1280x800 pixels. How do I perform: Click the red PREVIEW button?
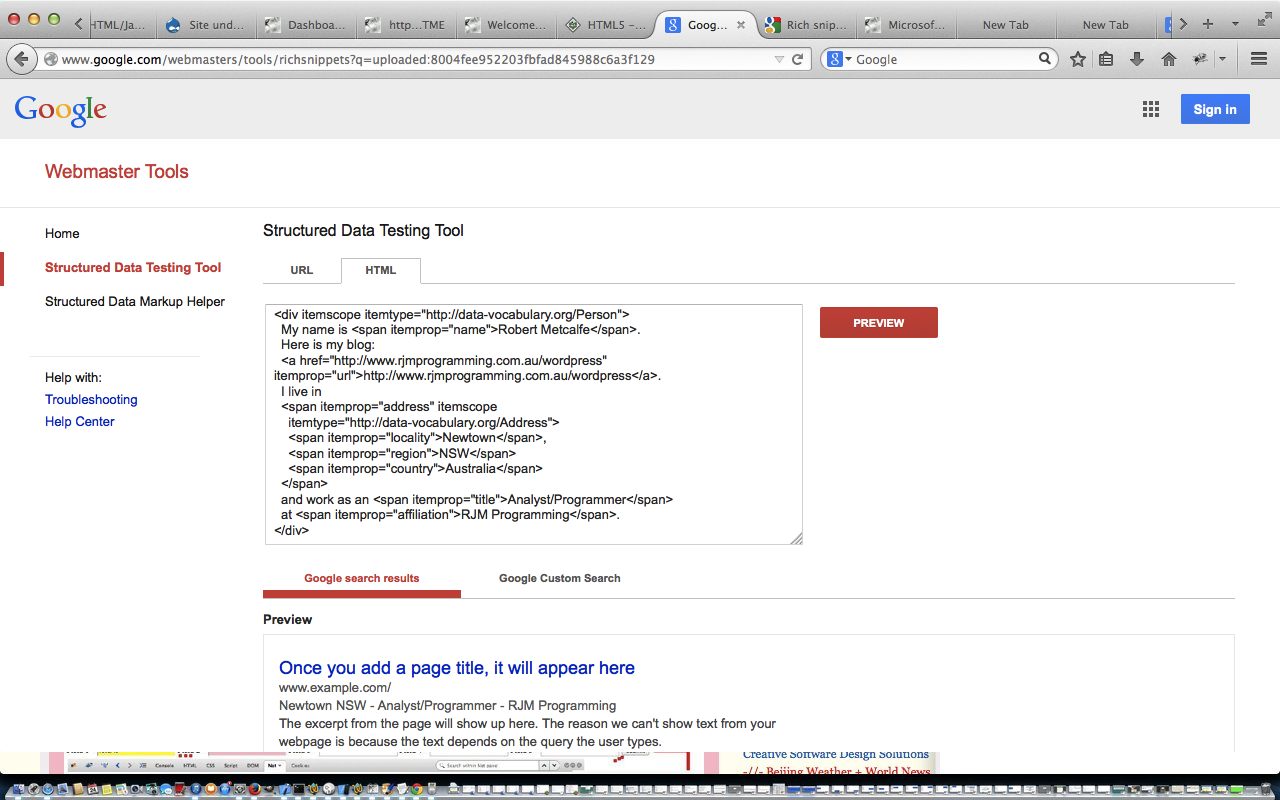click(879, 323)
